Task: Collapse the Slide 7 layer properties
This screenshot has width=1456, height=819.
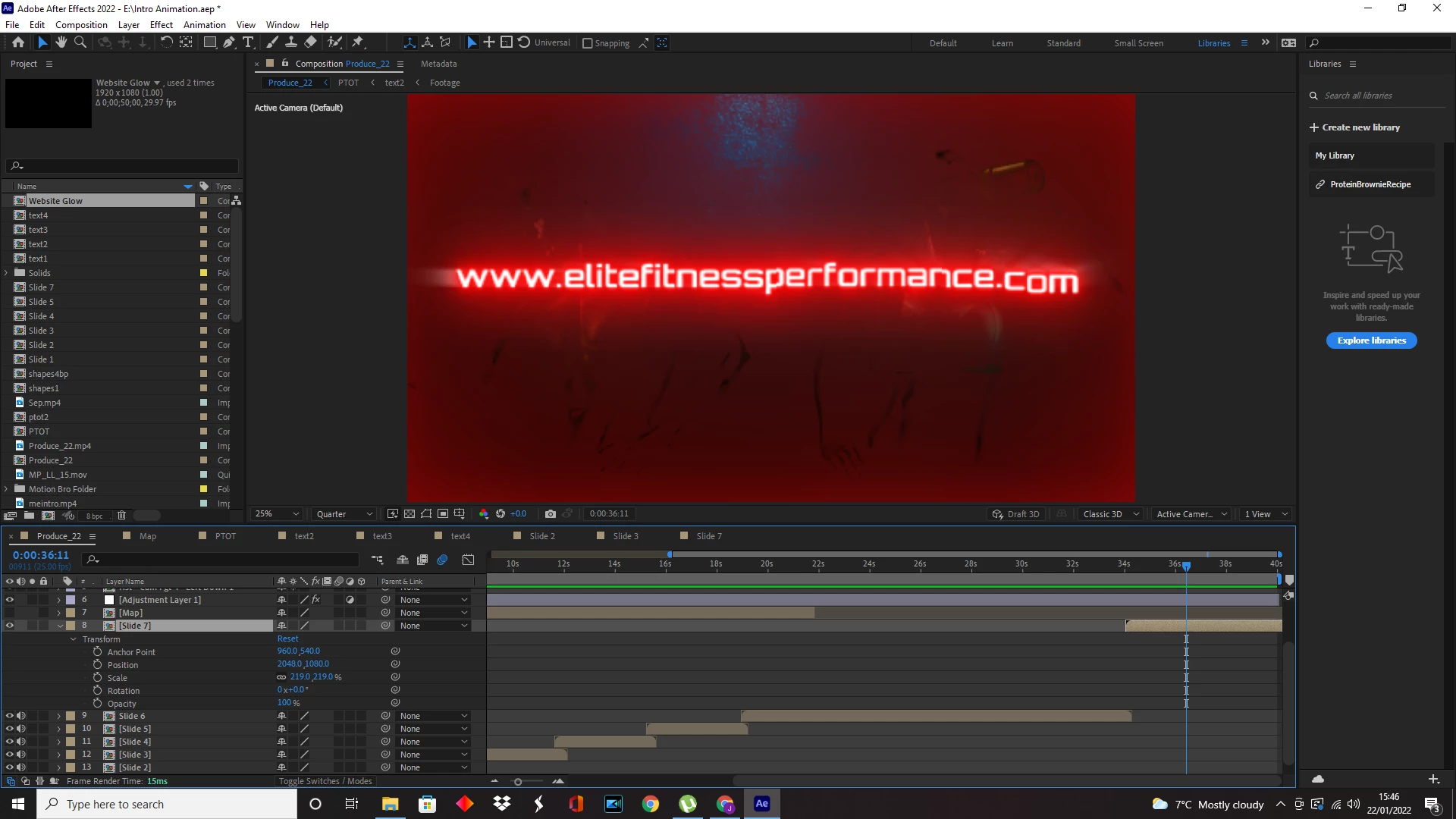Action: [60, 626]
